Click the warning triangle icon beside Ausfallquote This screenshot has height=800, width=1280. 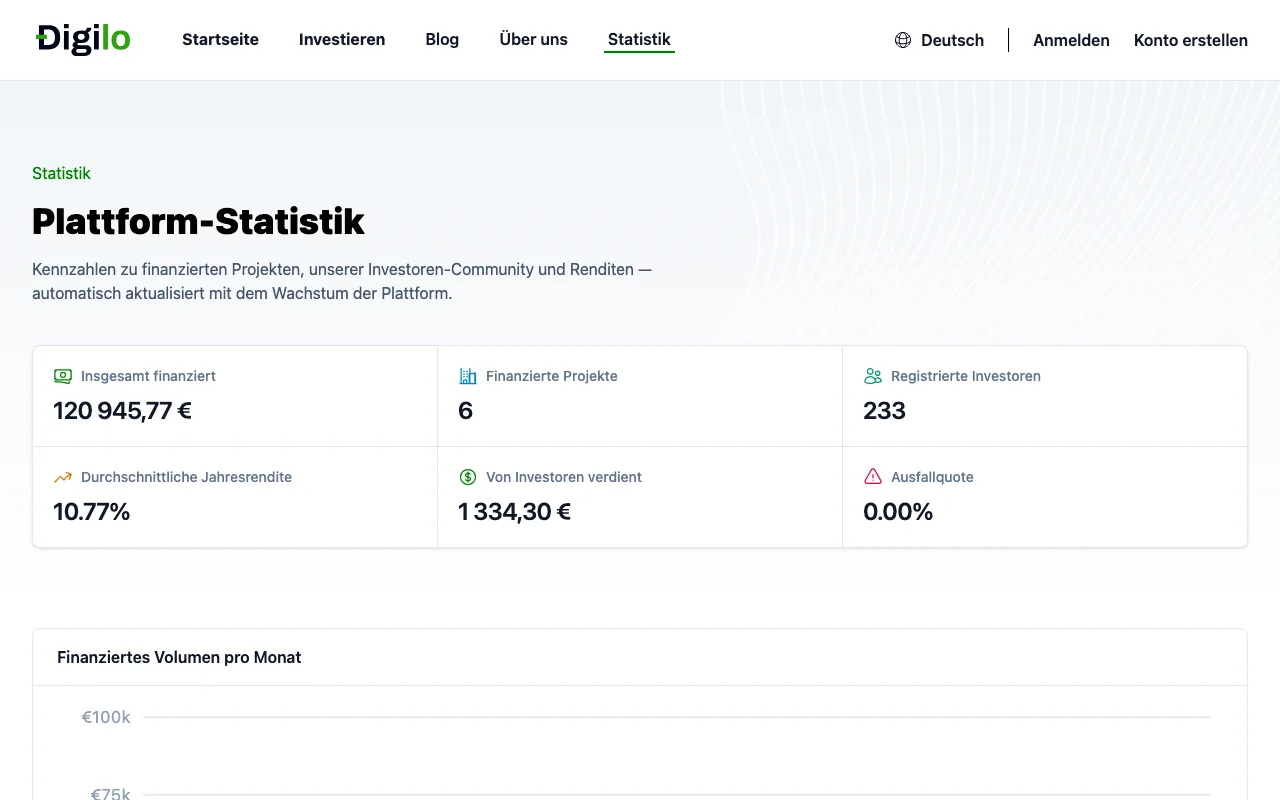[x=873, y=477]
